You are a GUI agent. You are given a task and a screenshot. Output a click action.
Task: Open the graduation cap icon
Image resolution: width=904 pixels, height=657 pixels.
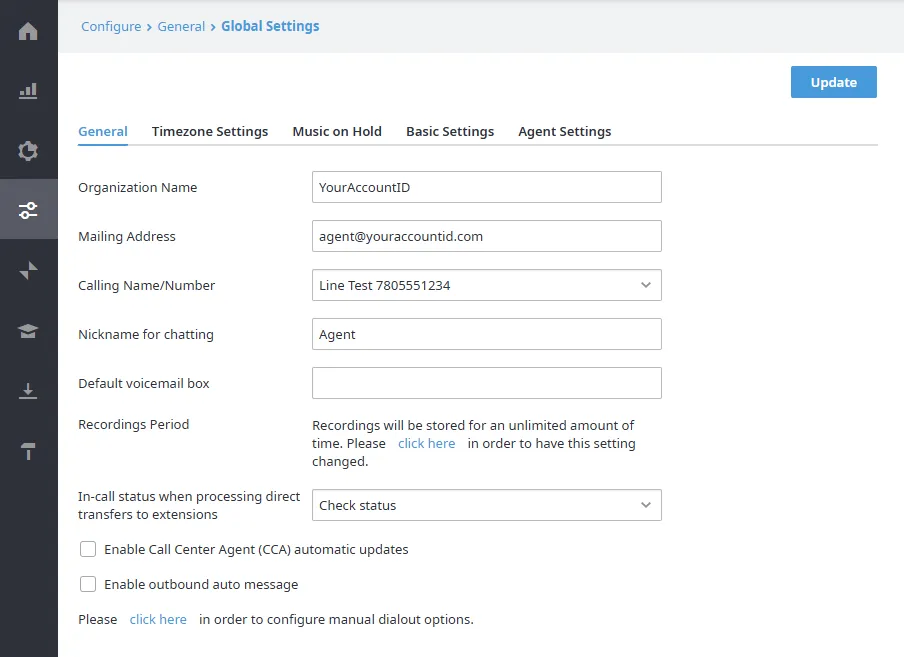28,331
